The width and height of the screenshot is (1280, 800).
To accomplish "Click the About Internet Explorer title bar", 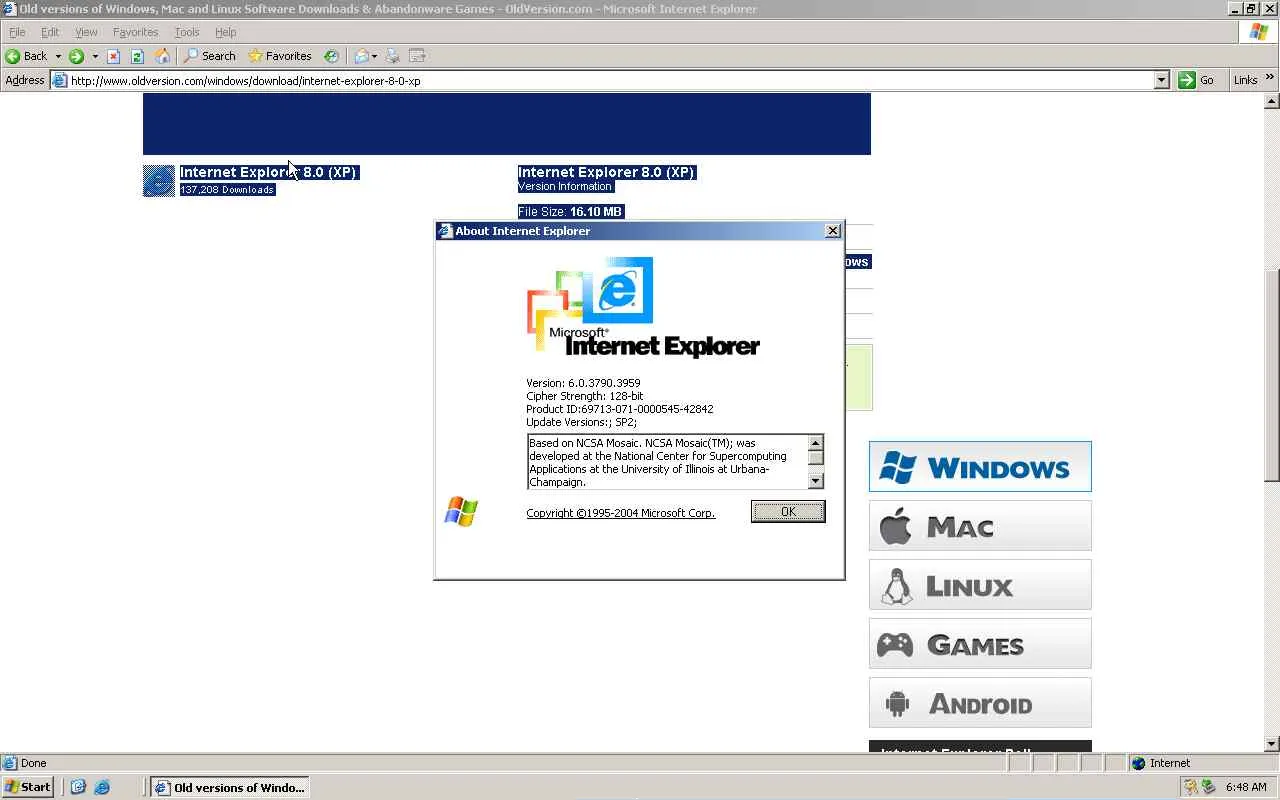I will tap(639, 231).
